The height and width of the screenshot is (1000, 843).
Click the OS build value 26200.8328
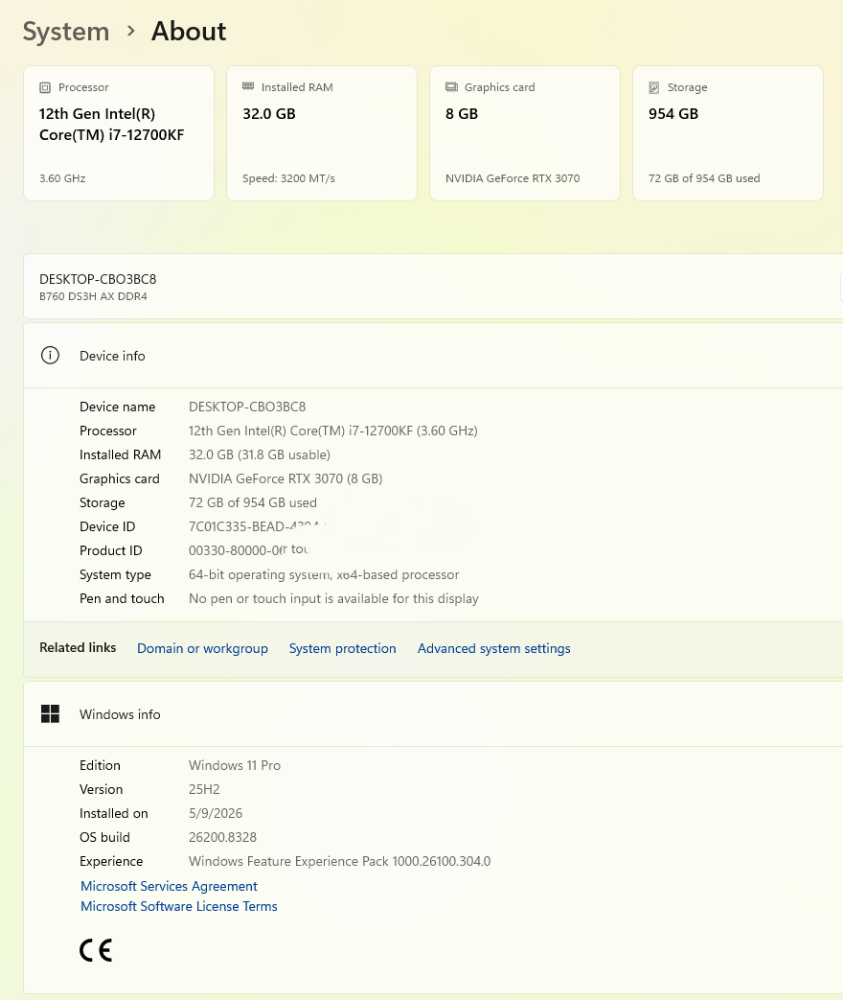pyautogui.click(x=222, y=837)
